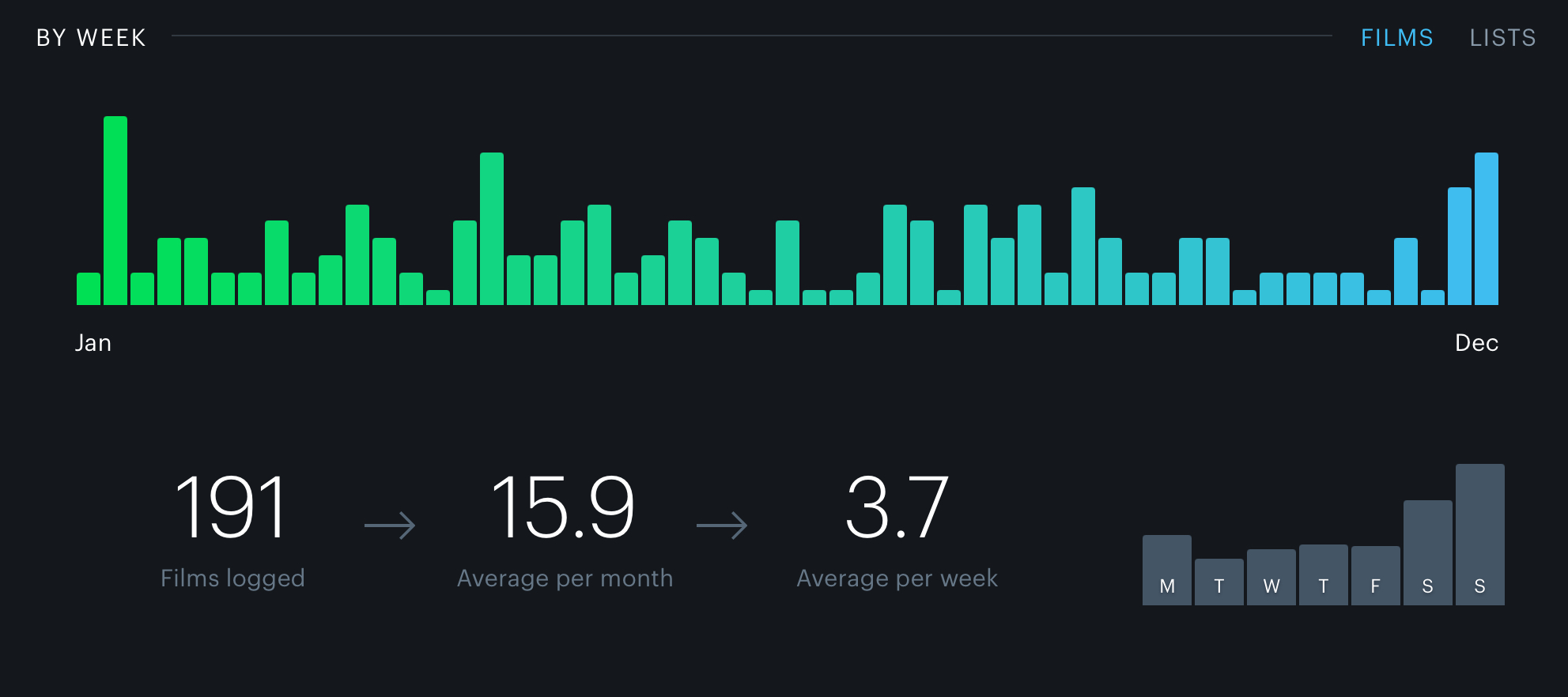This screenshot has height=697, width=1568.
Task: Click the Jan axis label
Action: pyautogui.click(x=93, y=343)
